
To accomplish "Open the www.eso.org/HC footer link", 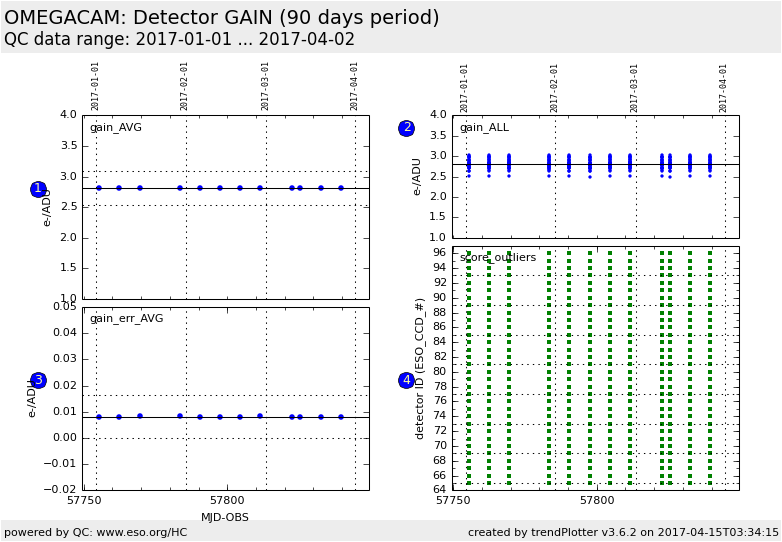I will (124, 532).
